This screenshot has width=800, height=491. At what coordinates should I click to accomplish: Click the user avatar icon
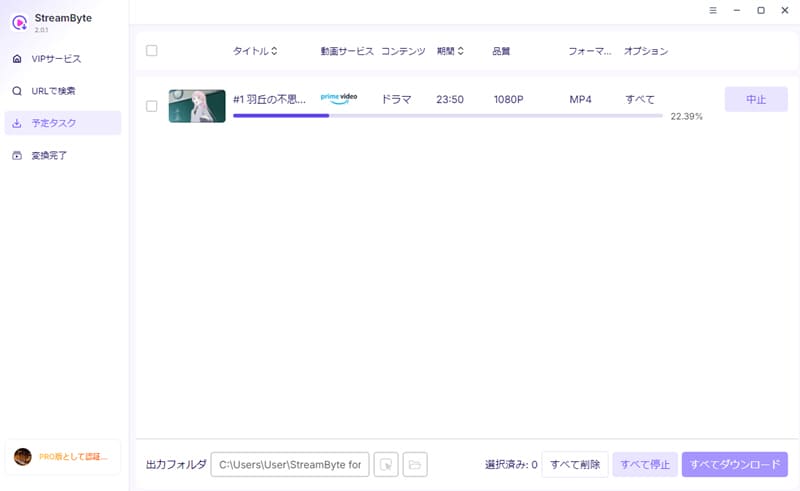[22, 457]
